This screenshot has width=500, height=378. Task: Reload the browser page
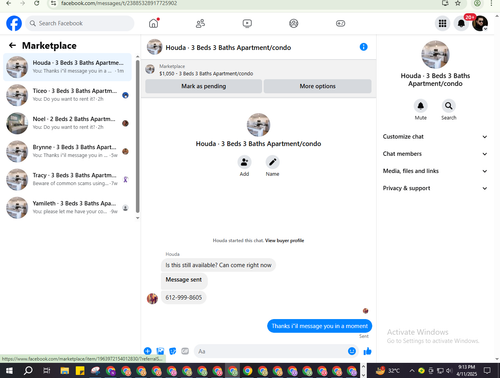[x=36, y=3]
